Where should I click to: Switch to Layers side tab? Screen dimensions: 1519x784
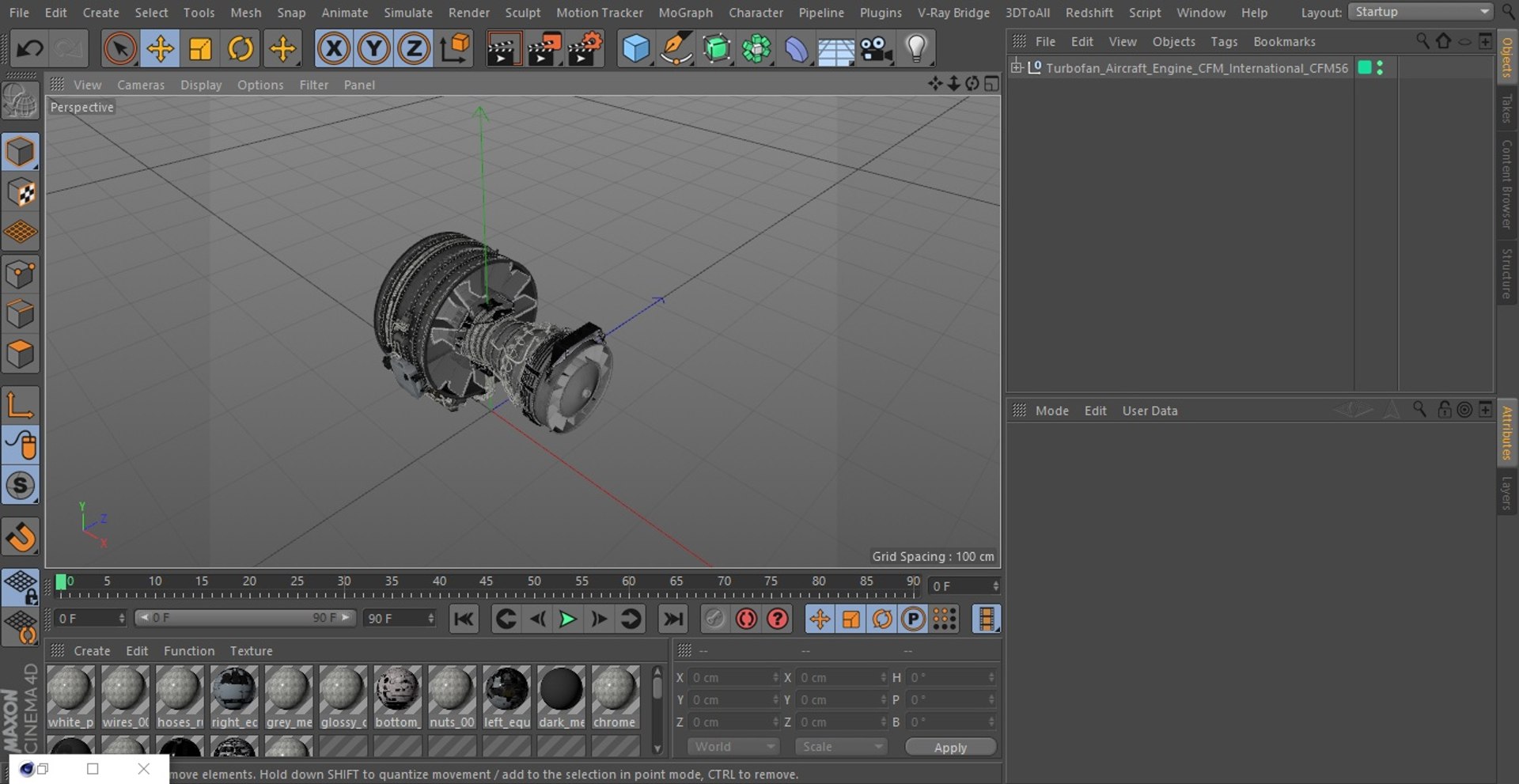[x=1506, y=493]
